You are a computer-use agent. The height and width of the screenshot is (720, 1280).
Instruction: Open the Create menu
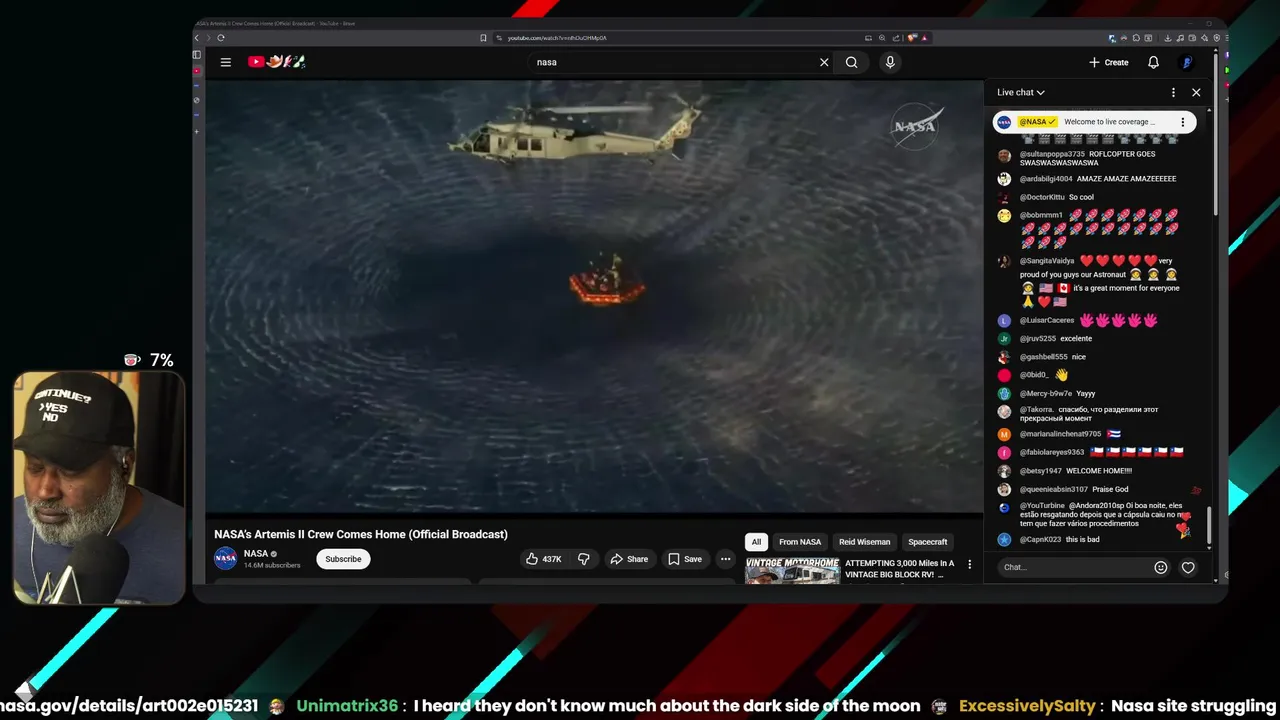click(x=1109, y=62)
